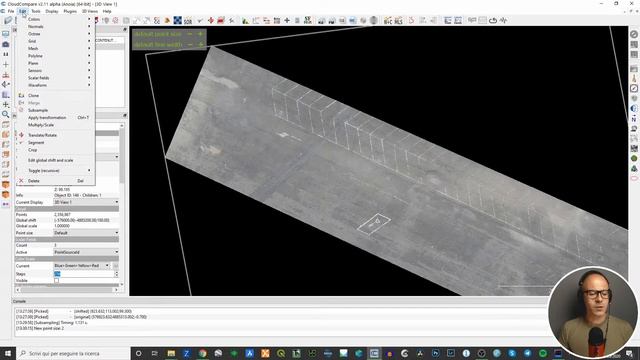Open the Current Display dropdown
The width and height of the screenshot is (640, 360).
click(86, 202)
